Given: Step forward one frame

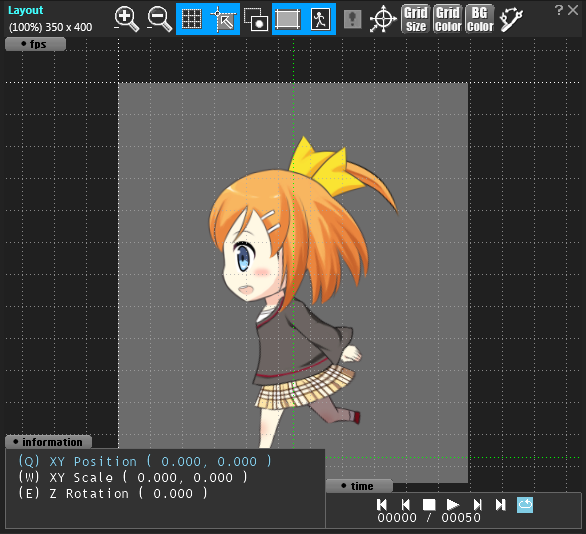Looking at the screenshot, I should 477,504.
